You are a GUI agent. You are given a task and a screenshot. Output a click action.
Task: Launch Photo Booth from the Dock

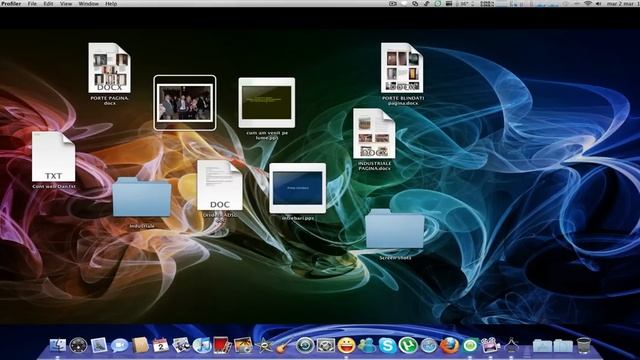pos(222,346)
